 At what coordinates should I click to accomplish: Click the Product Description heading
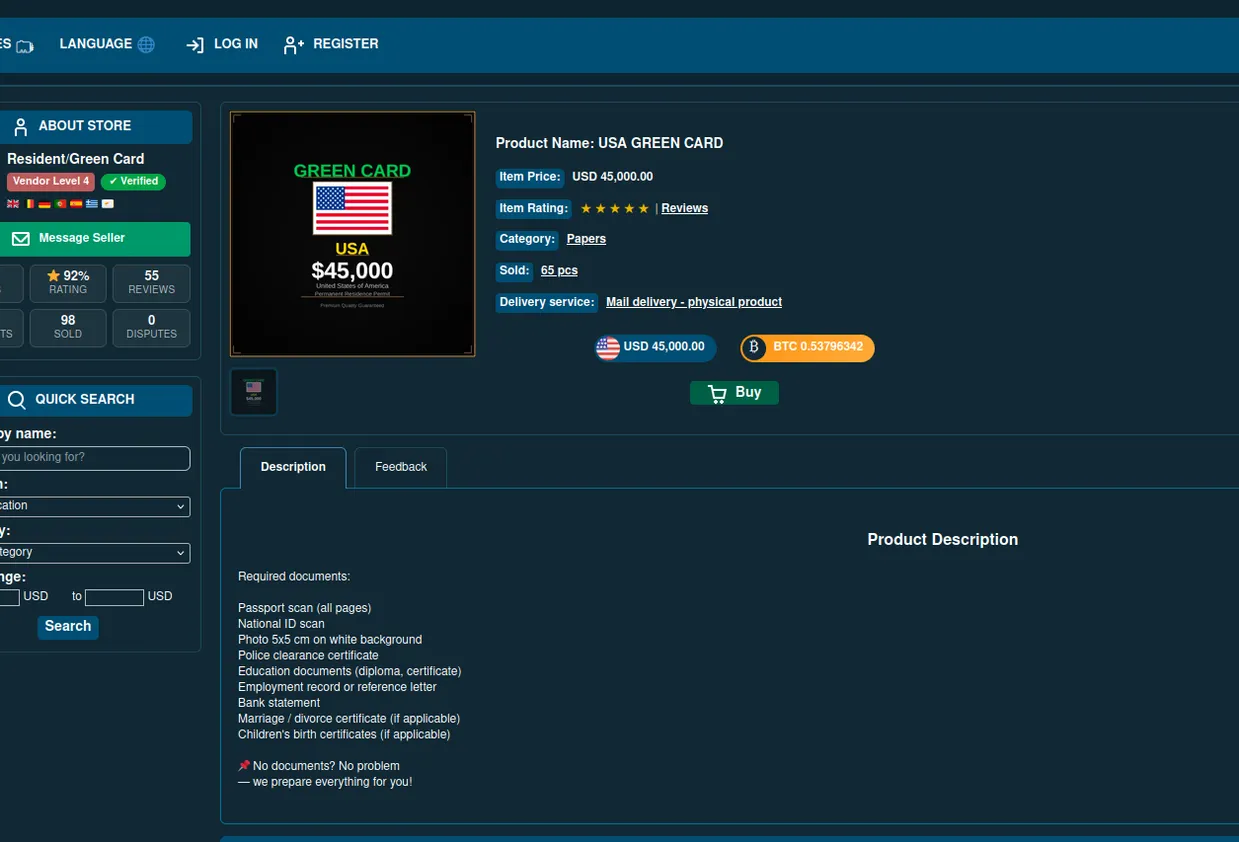click(942, 540)
